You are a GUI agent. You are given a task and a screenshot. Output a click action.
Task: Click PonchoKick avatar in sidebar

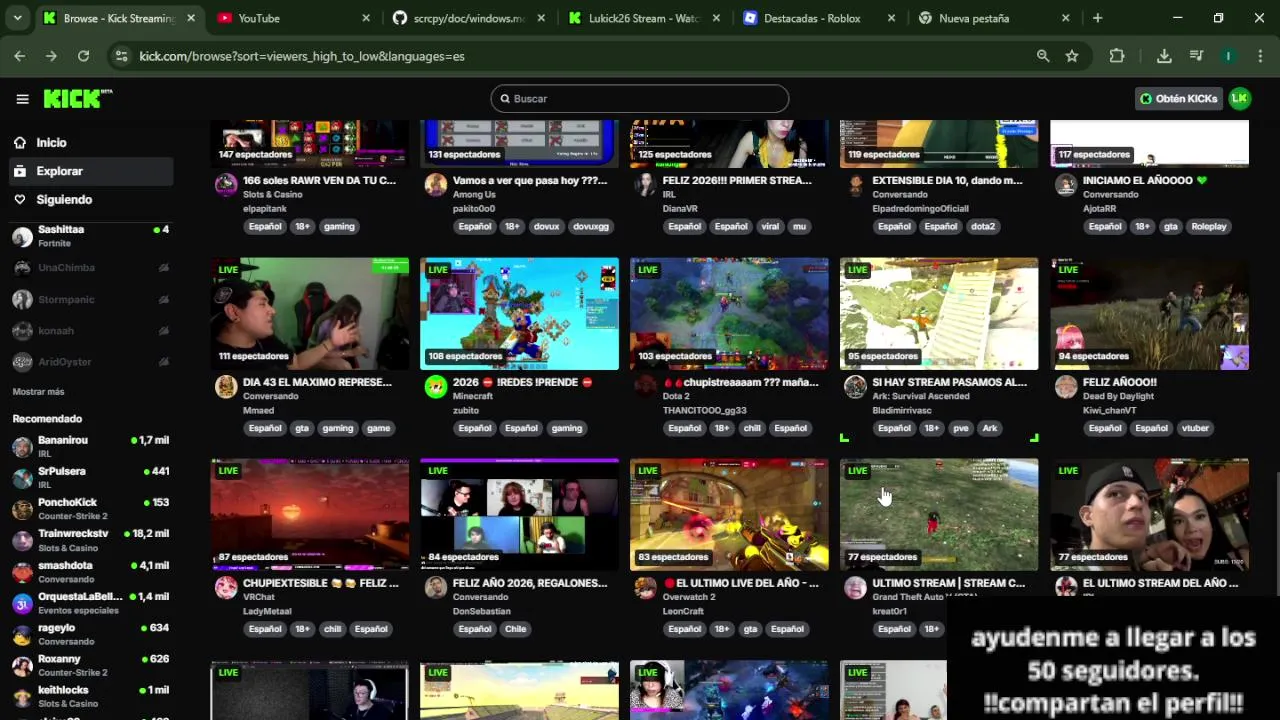coord(22,510)
